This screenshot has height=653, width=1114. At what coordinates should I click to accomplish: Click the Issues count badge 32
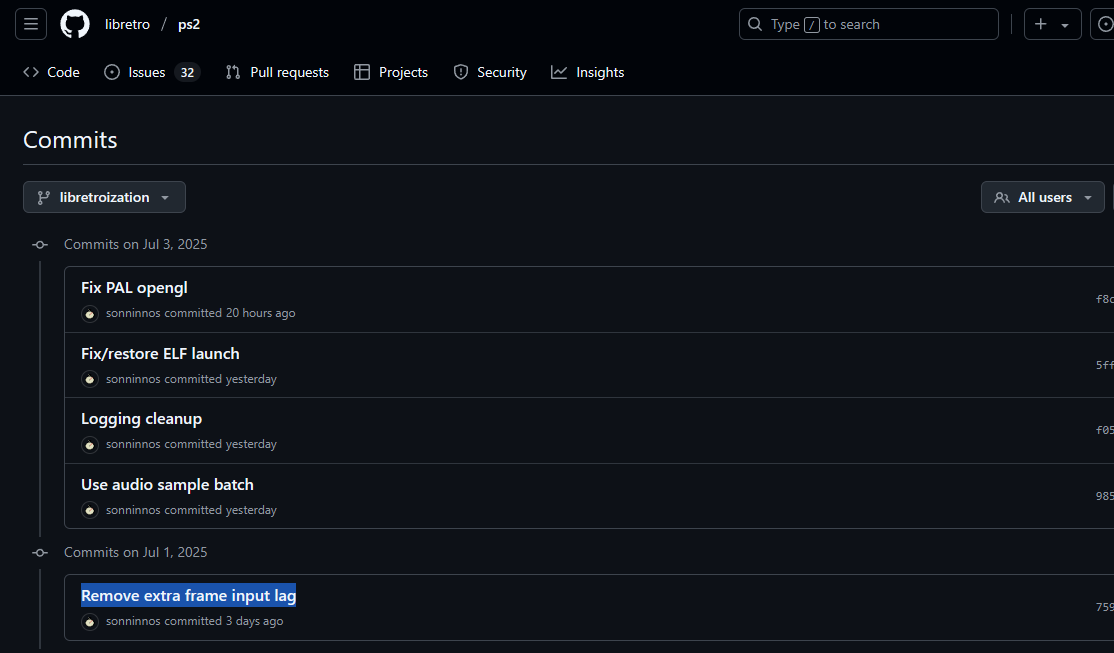click(188, 72)
